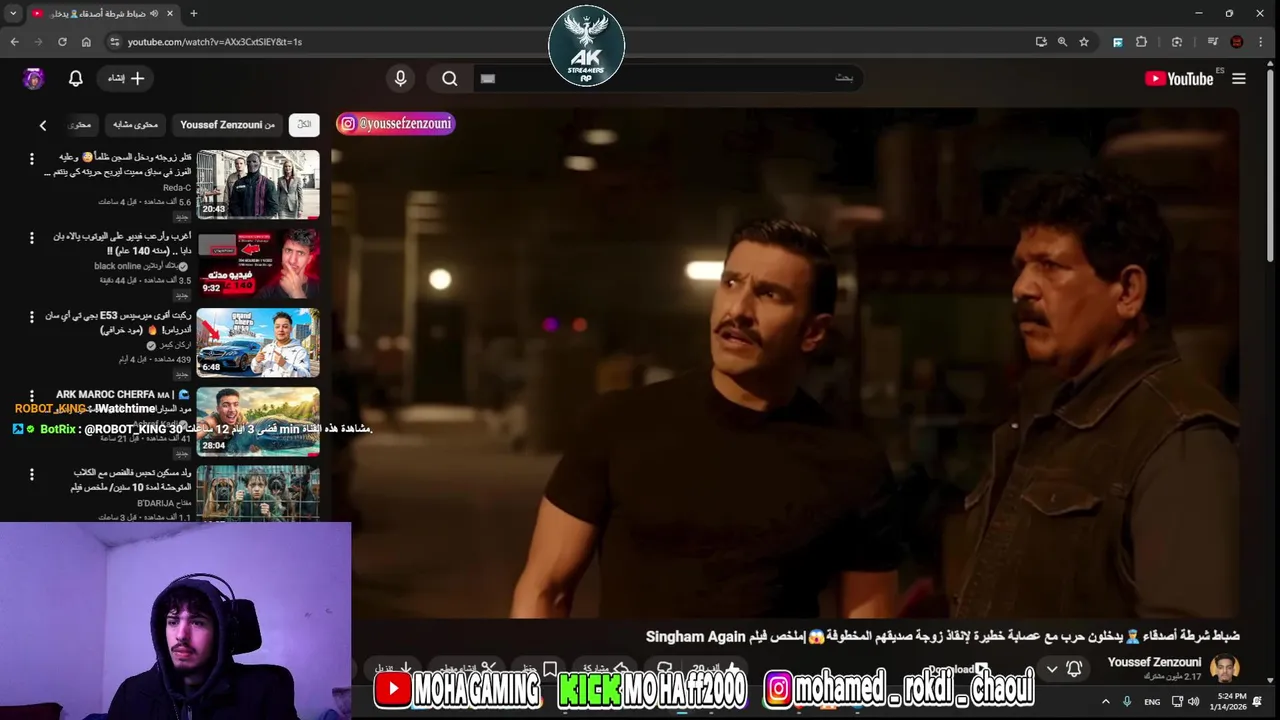The height and width of the screenshot is (720, 1280).
Task: Click the voice search microphone icon
Action: 400,78
